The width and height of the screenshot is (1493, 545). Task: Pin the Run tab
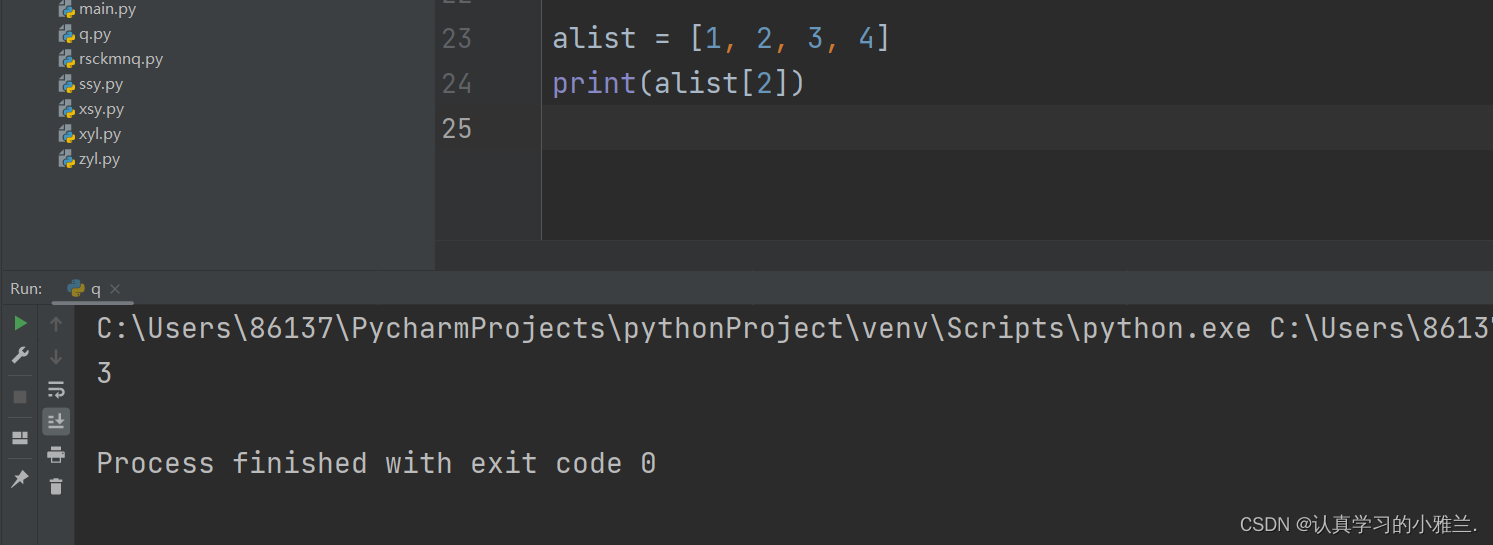(20, 479)
